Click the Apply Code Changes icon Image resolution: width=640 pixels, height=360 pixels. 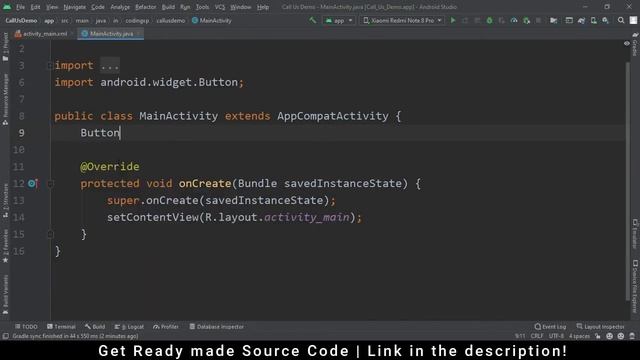pos(477,20)
